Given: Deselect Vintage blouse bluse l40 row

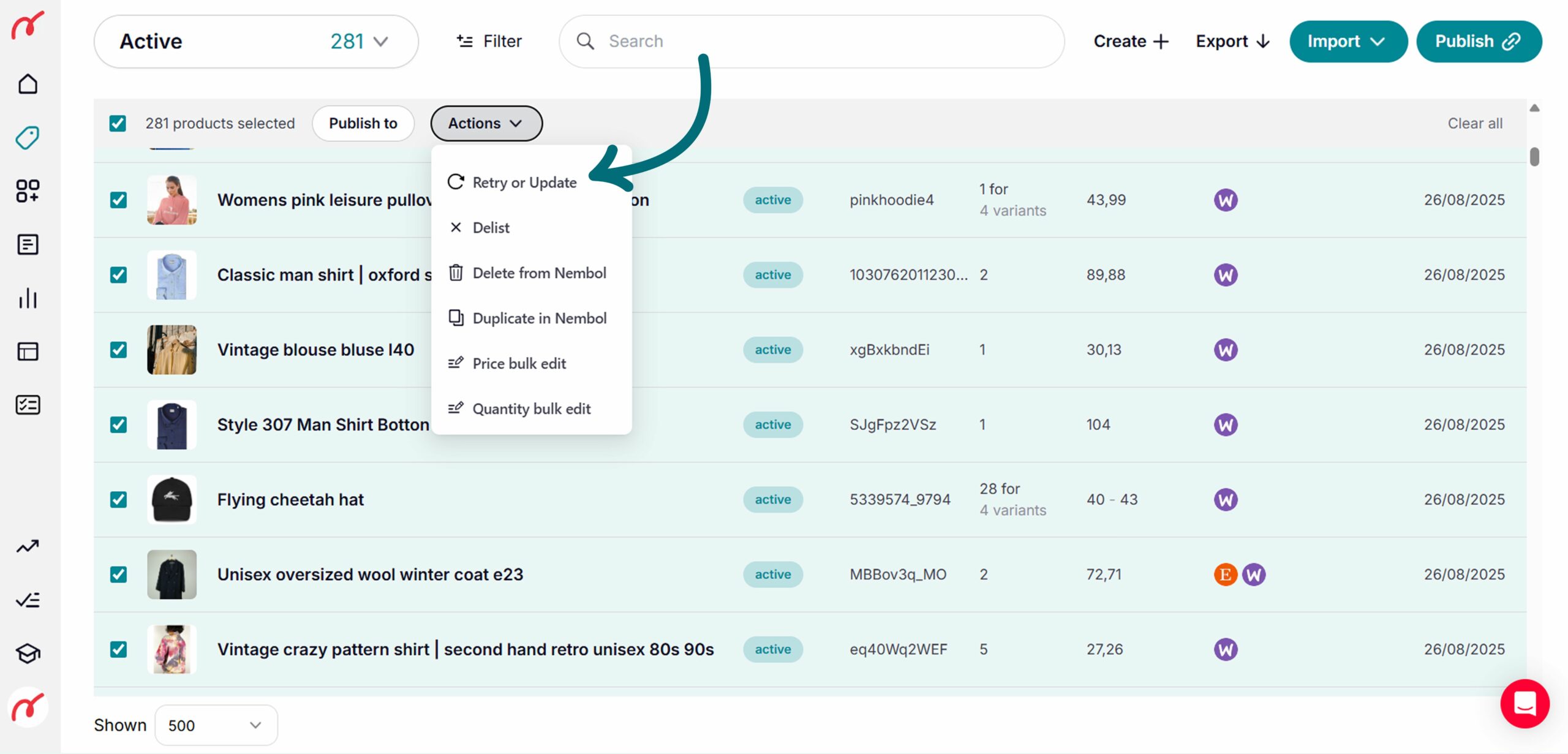Looking at the screenshot, I should pyautogui.click(x=118, y=350).
